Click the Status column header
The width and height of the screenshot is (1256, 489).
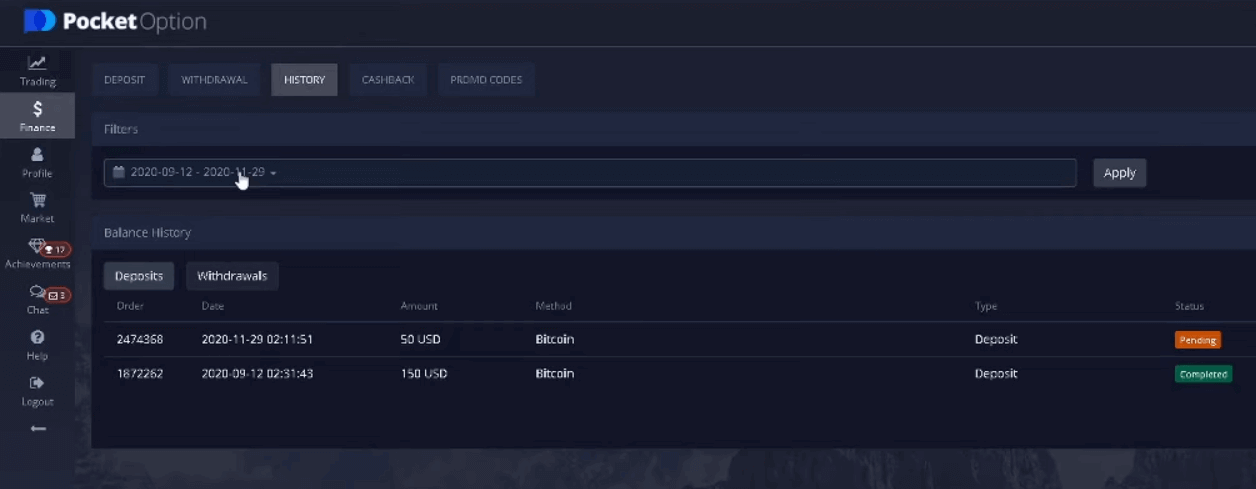(x=1190, y=306)
